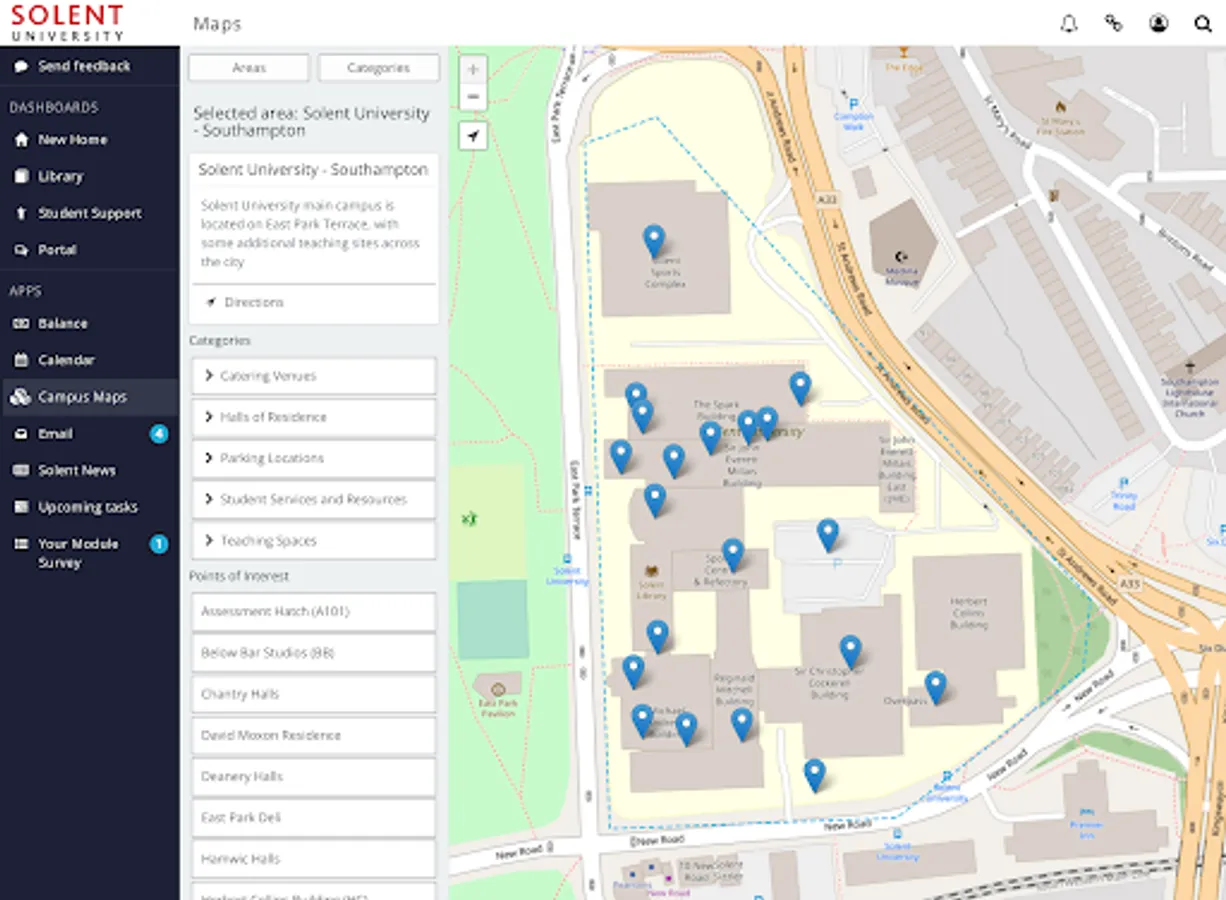Image resolution: width=1226 pixels, height=900 pixels.
Task: Click the Compton Walk parking symbol
Action: point(853,104)
